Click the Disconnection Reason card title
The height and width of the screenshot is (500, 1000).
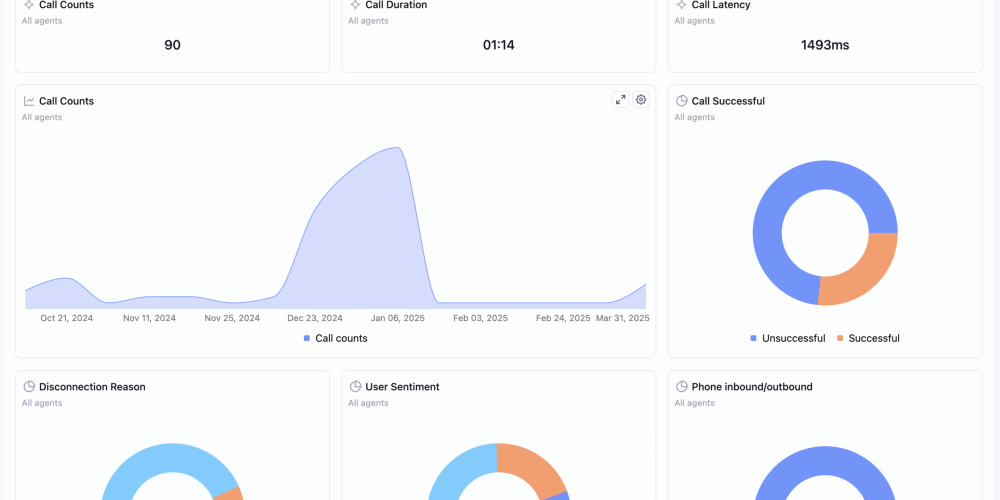pos(92,386)
